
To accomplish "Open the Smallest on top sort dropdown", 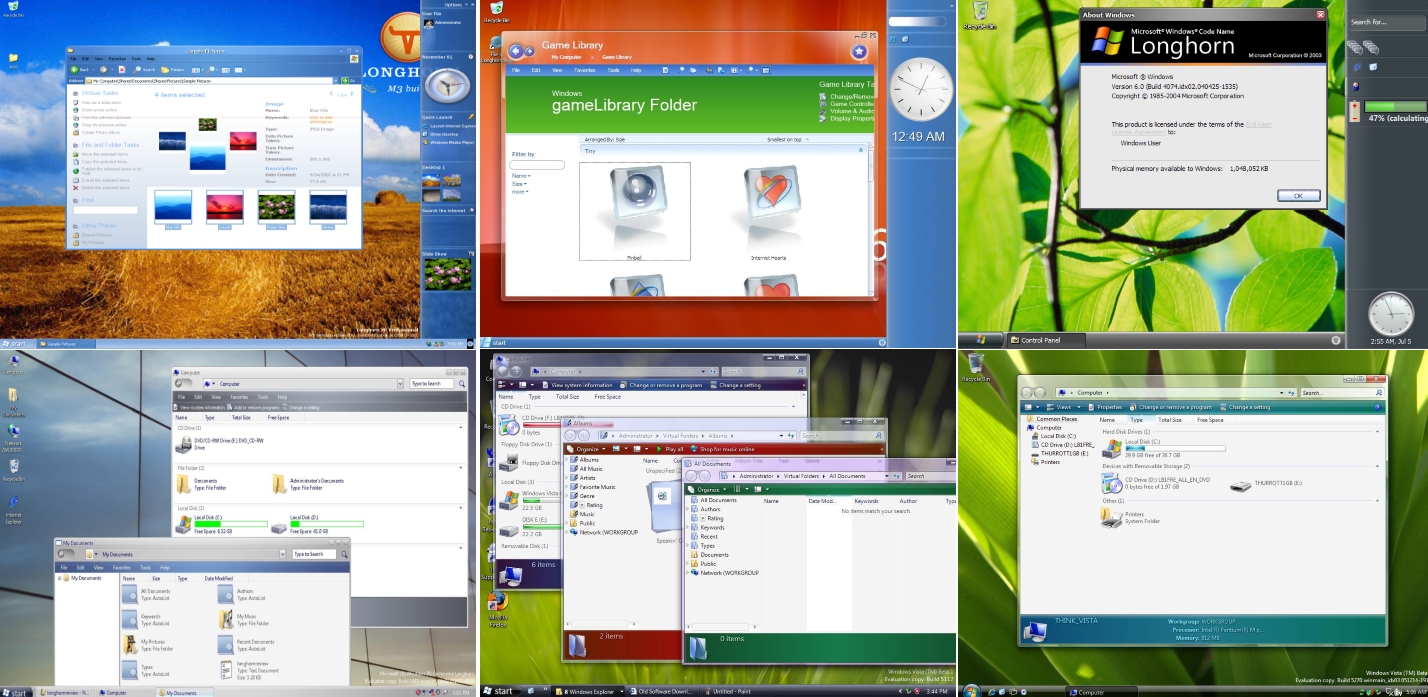I will tap(787, 139).
